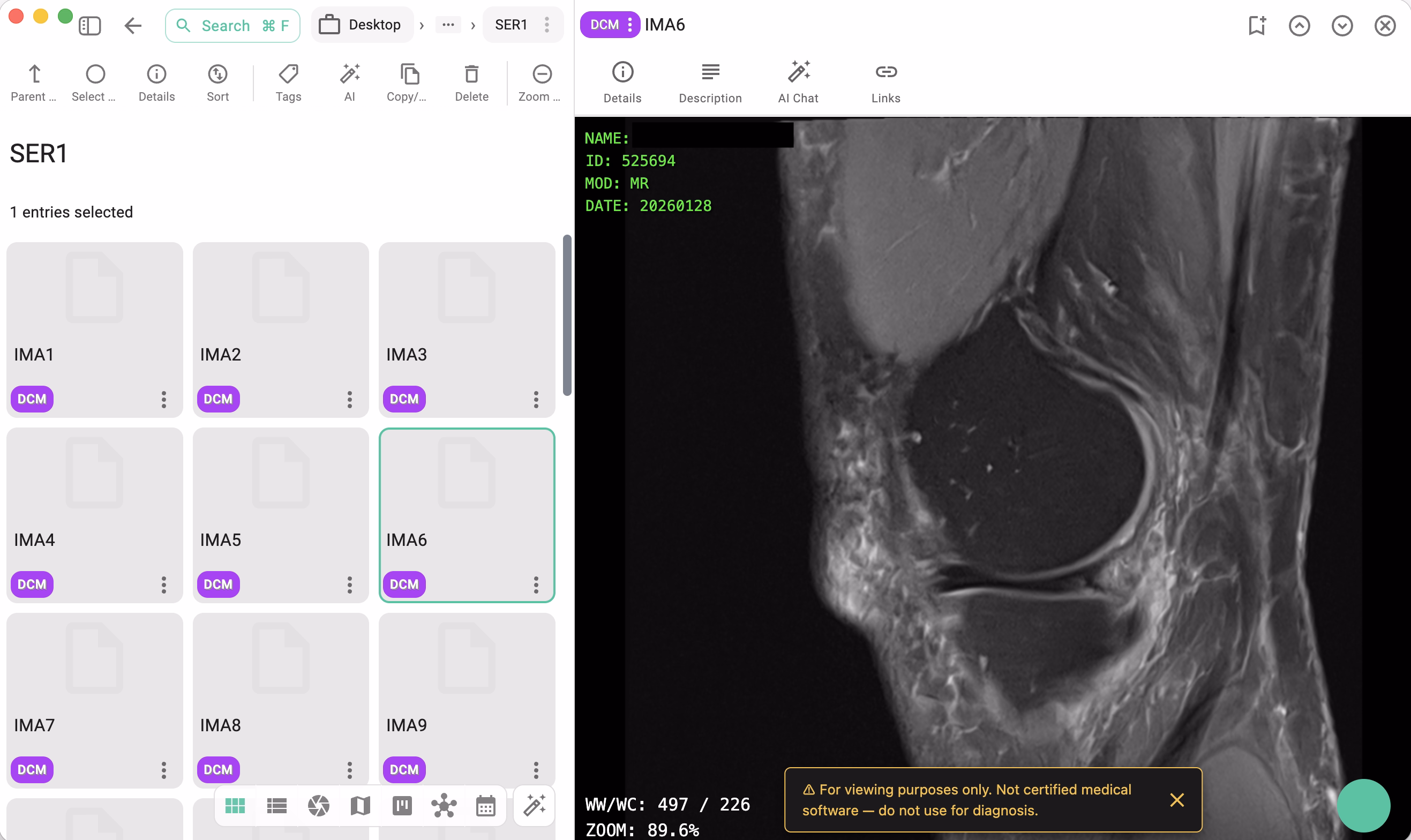
Task: Open the Search field
Action: (x=232, y=26)
